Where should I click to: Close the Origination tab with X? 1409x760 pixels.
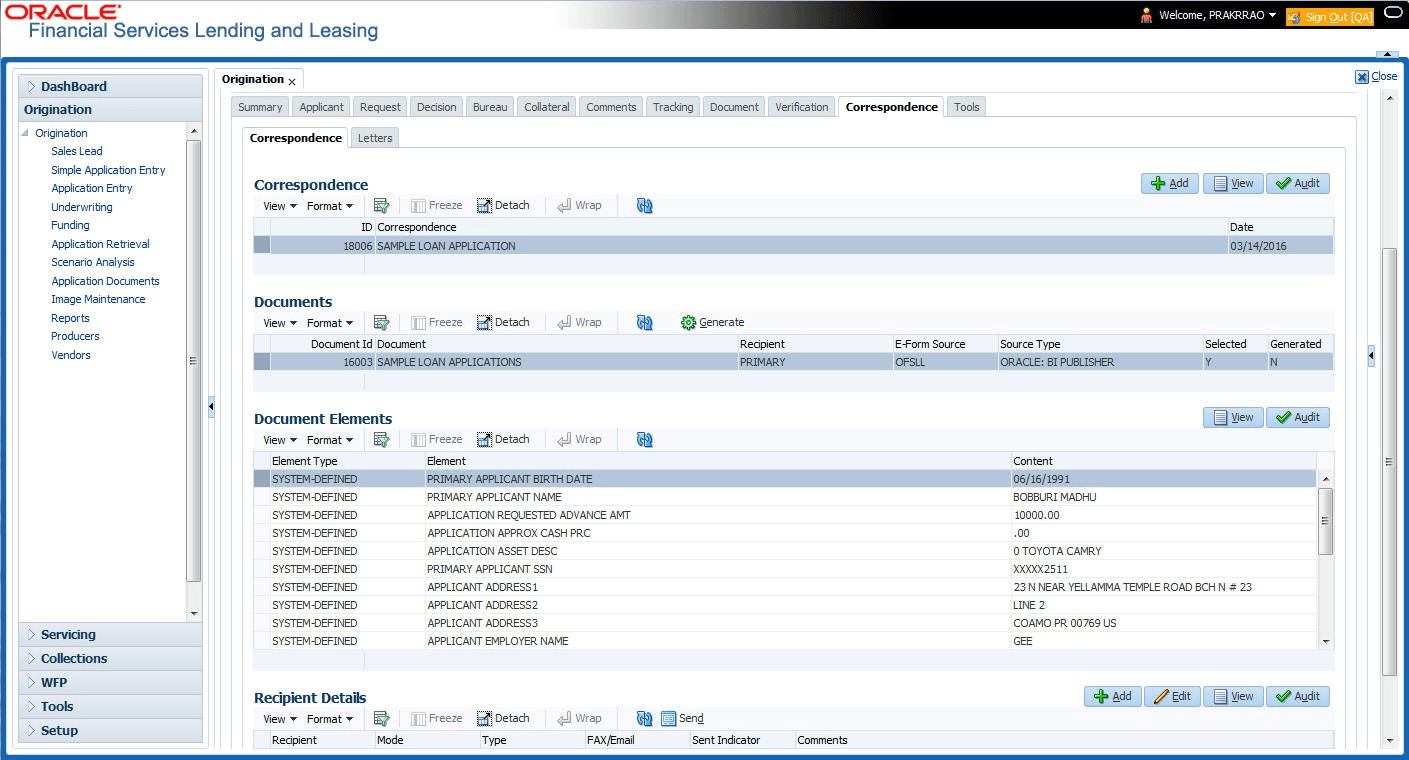(x=292, y=81)
